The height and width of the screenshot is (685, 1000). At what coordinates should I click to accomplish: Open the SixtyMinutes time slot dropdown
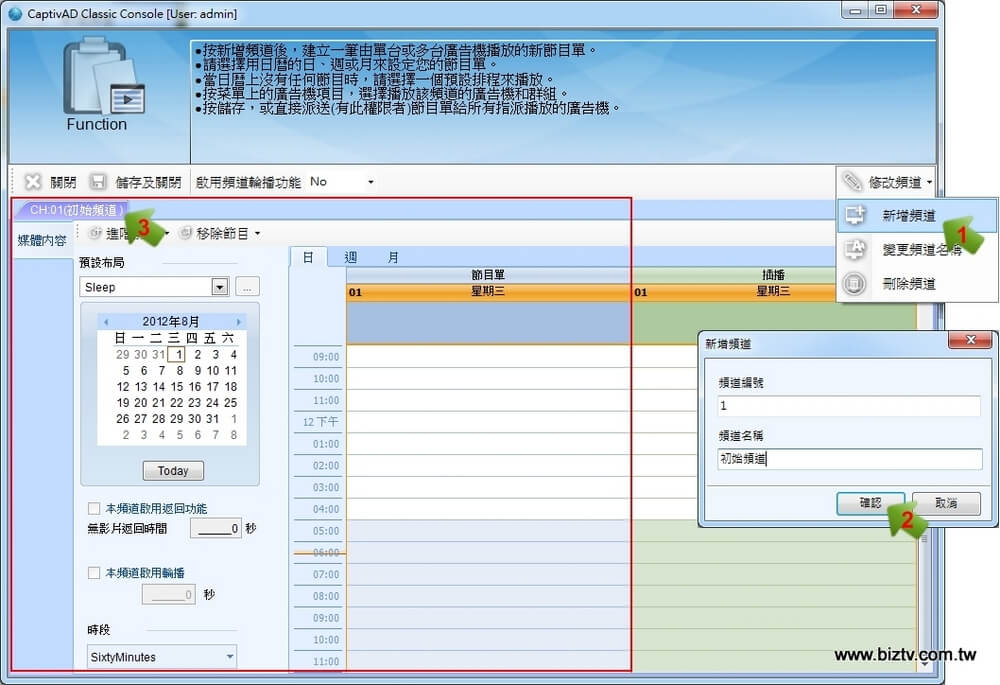pyautogui.click(x=229, y=657)
